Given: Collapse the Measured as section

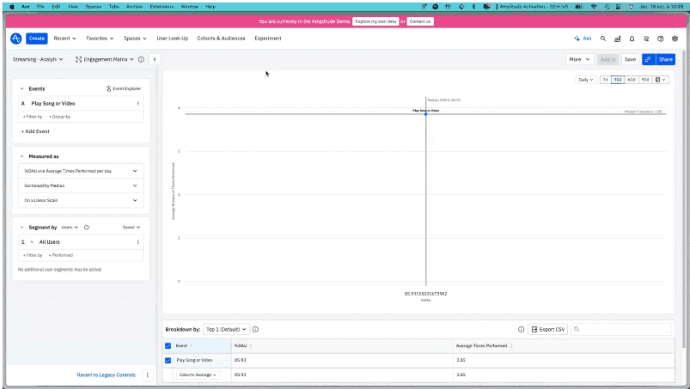Looking at the screenshot, I should click(x=22, y=157).
